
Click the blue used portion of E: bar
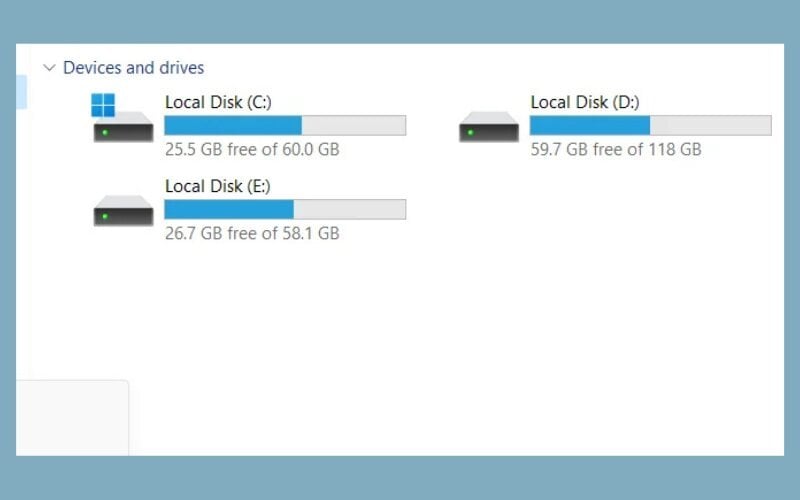(228, 209)
